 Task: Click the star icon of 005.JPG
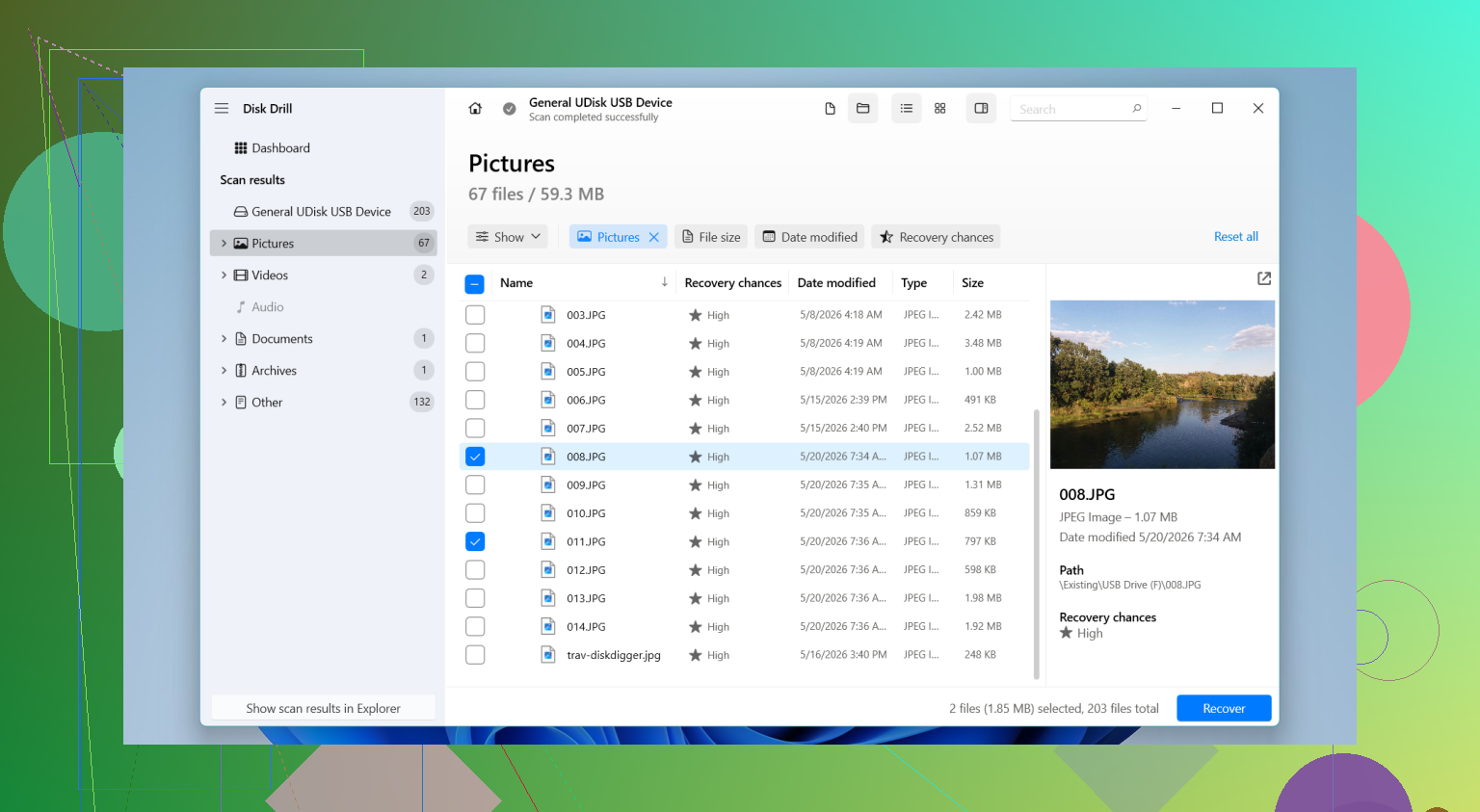click(x=695, y=372)
